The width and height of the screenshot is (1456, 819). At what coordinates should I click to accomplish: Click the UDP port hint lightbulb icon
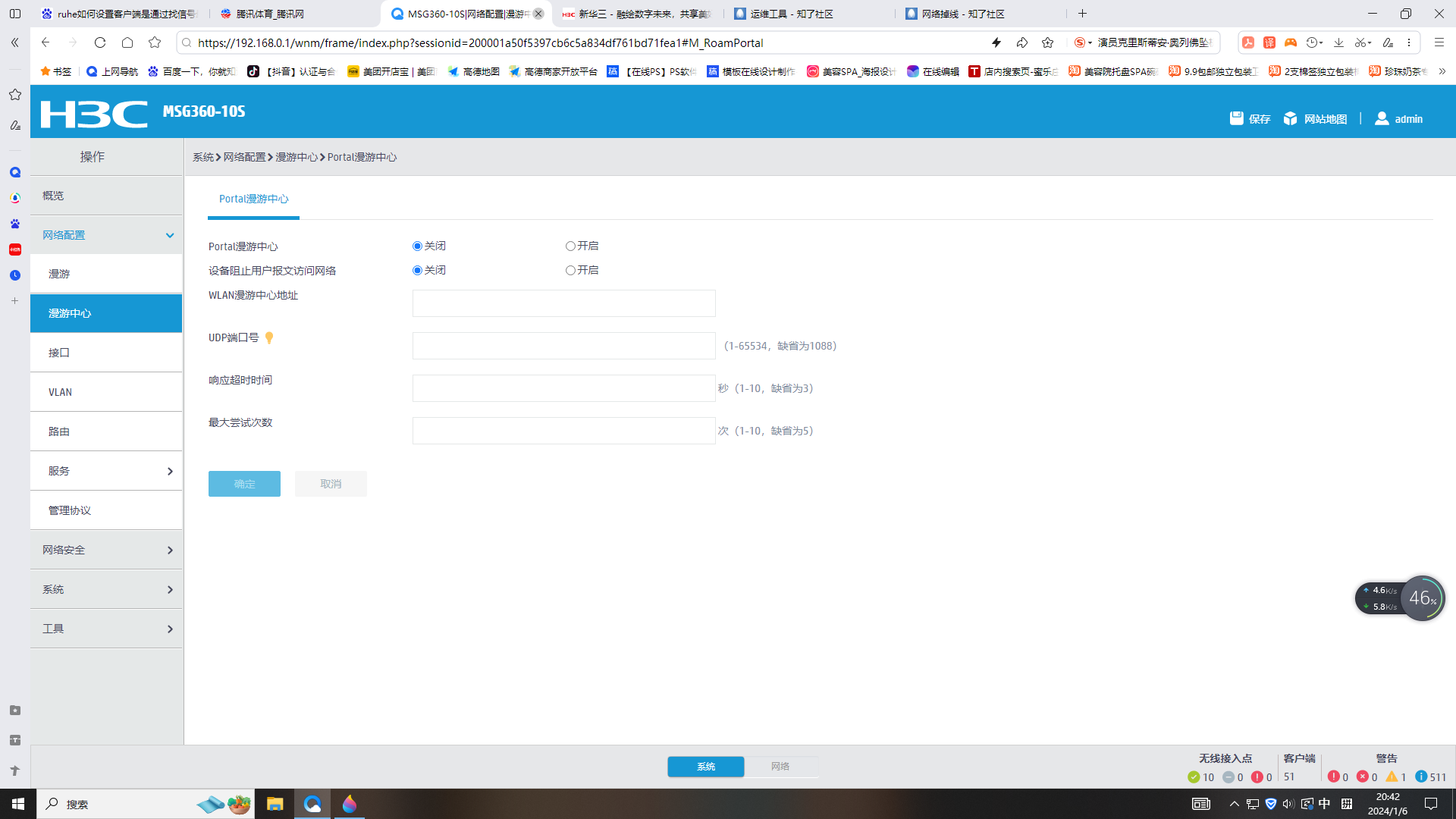point(269,338)
